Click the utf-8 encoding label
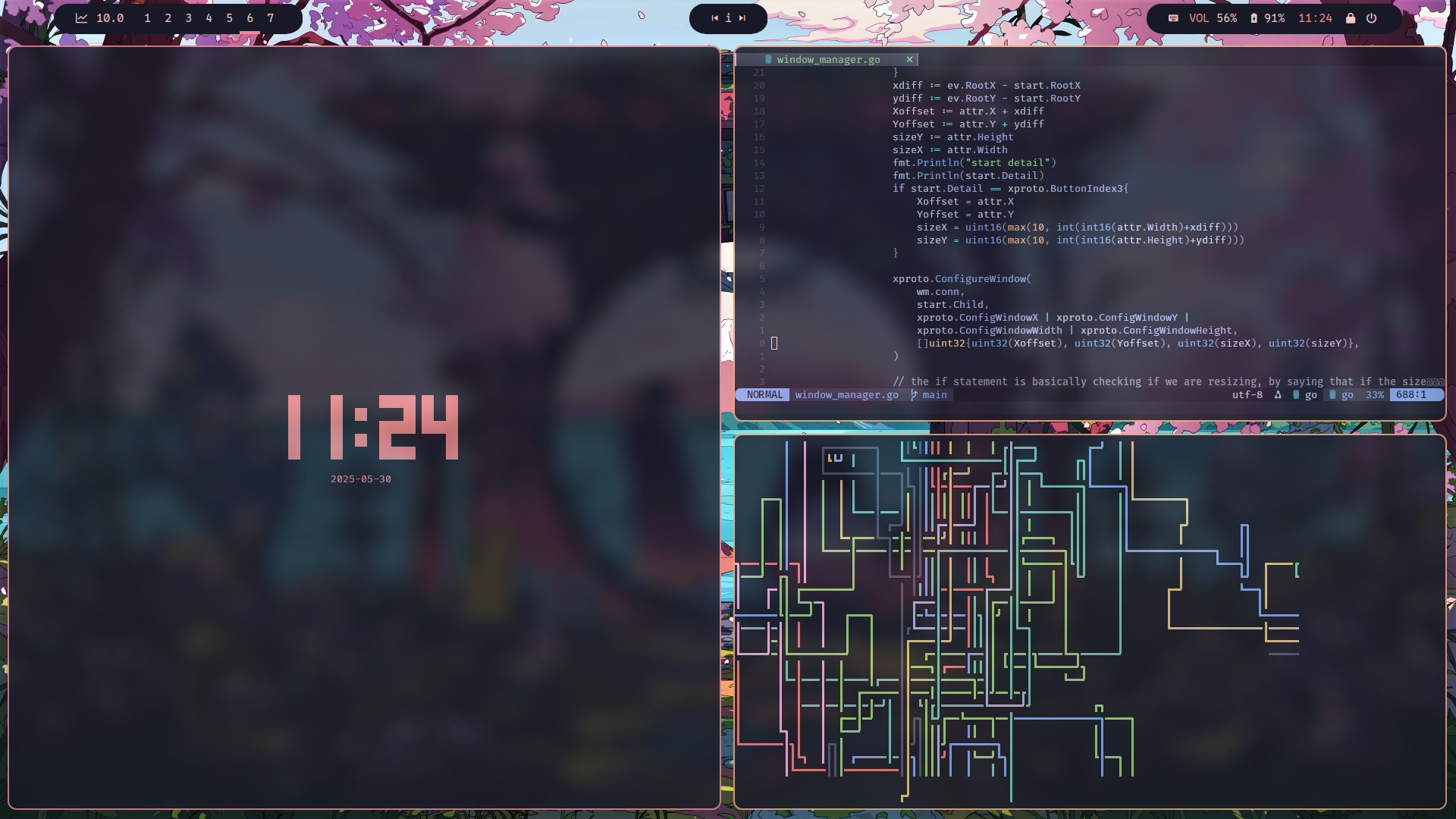The width and height of the screenshot is (1456, 819). pos(1247,394)
